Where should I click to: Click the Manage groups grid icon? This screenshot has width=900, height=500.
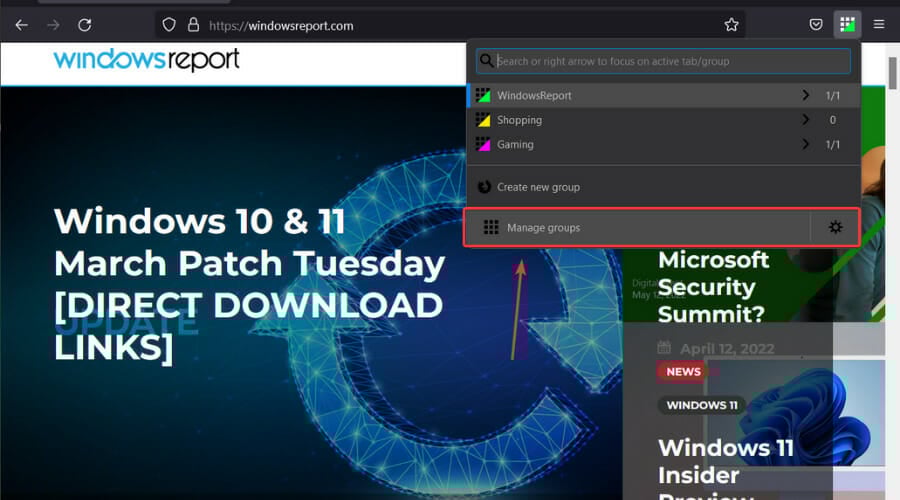(x=491, y=227)
